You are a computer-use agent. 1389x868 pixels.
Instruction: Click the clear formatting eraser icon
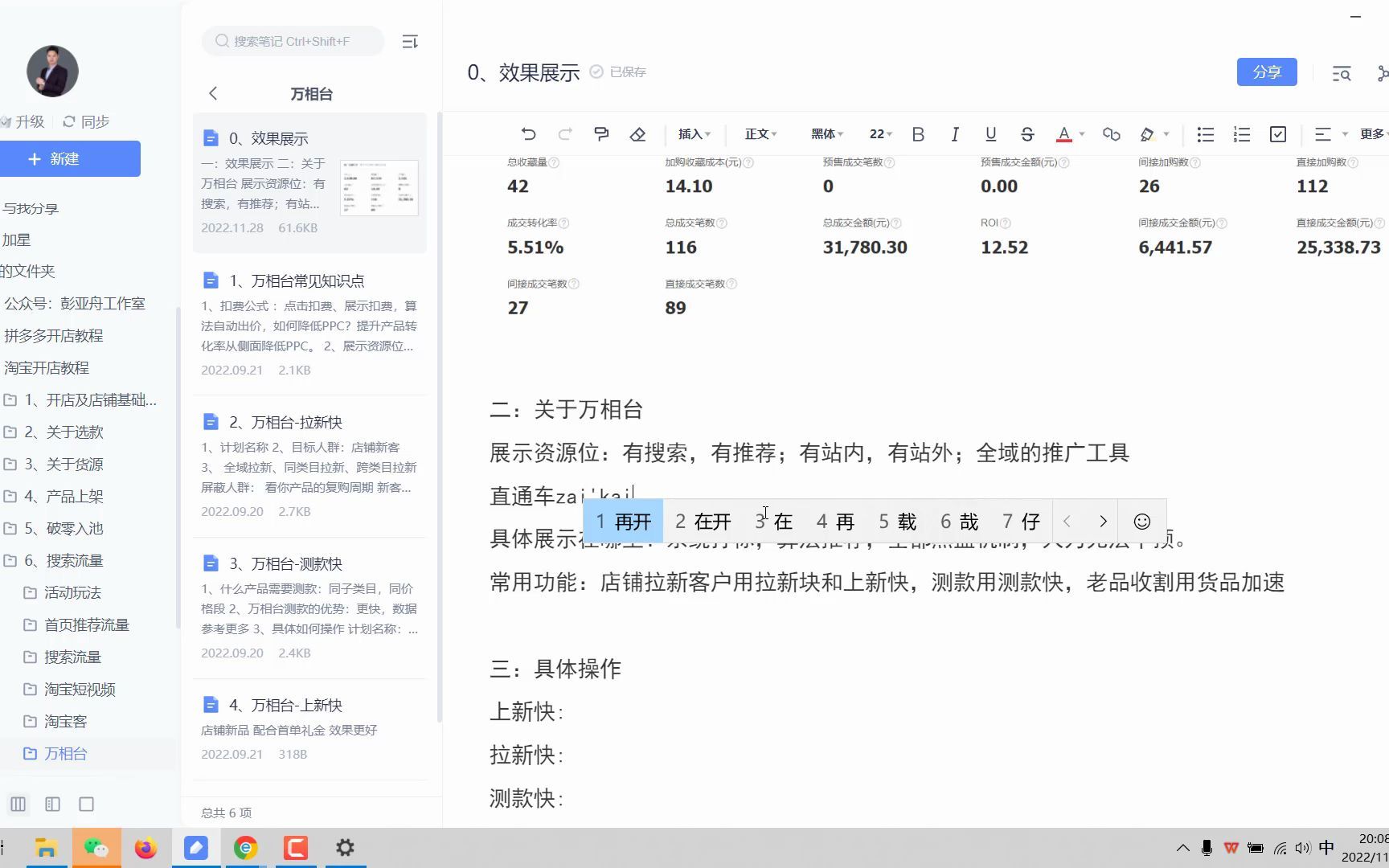637,134
